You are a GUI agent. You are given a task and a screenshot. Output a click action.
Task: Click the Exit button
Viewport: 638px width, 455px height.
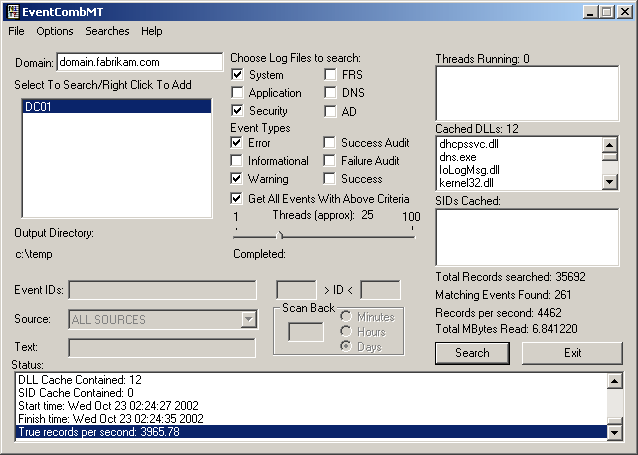coord(572,353)
